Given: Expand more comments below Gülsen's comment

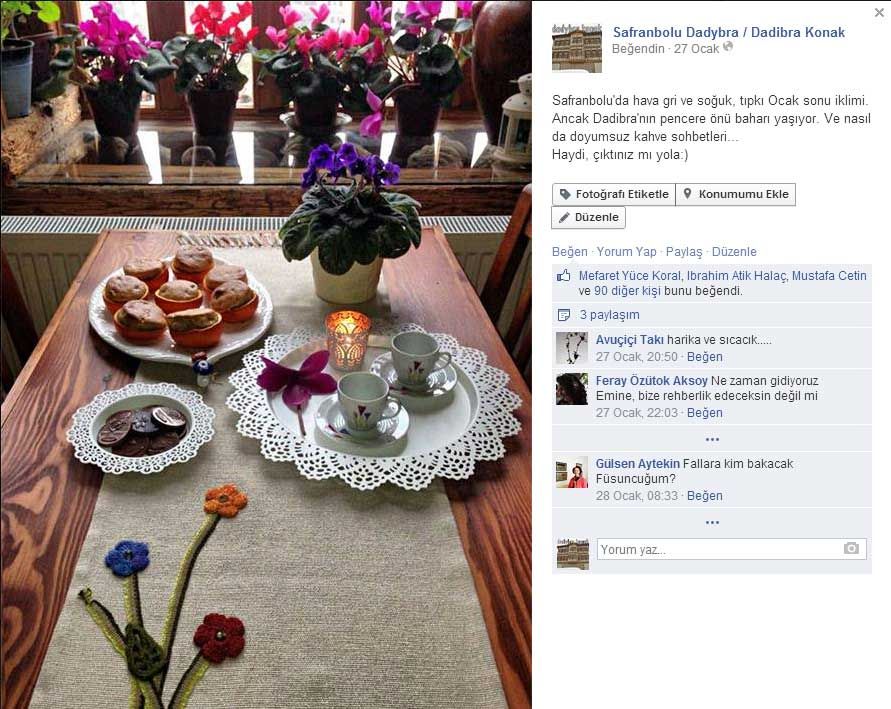Looking at the screenshot, I should 712,522.
